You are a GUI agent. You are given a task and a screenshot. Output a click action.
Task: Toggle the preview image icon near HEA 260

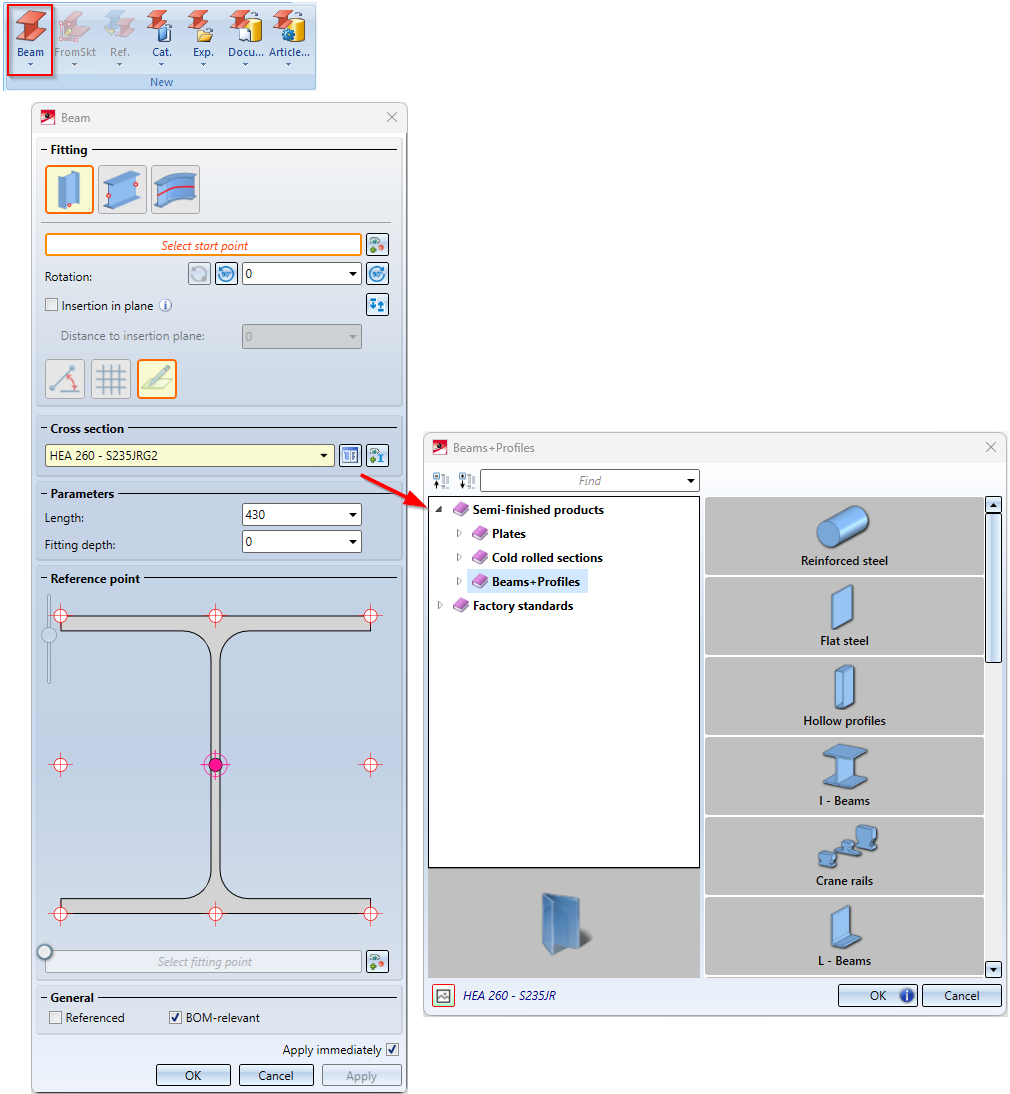click(444, 996)
